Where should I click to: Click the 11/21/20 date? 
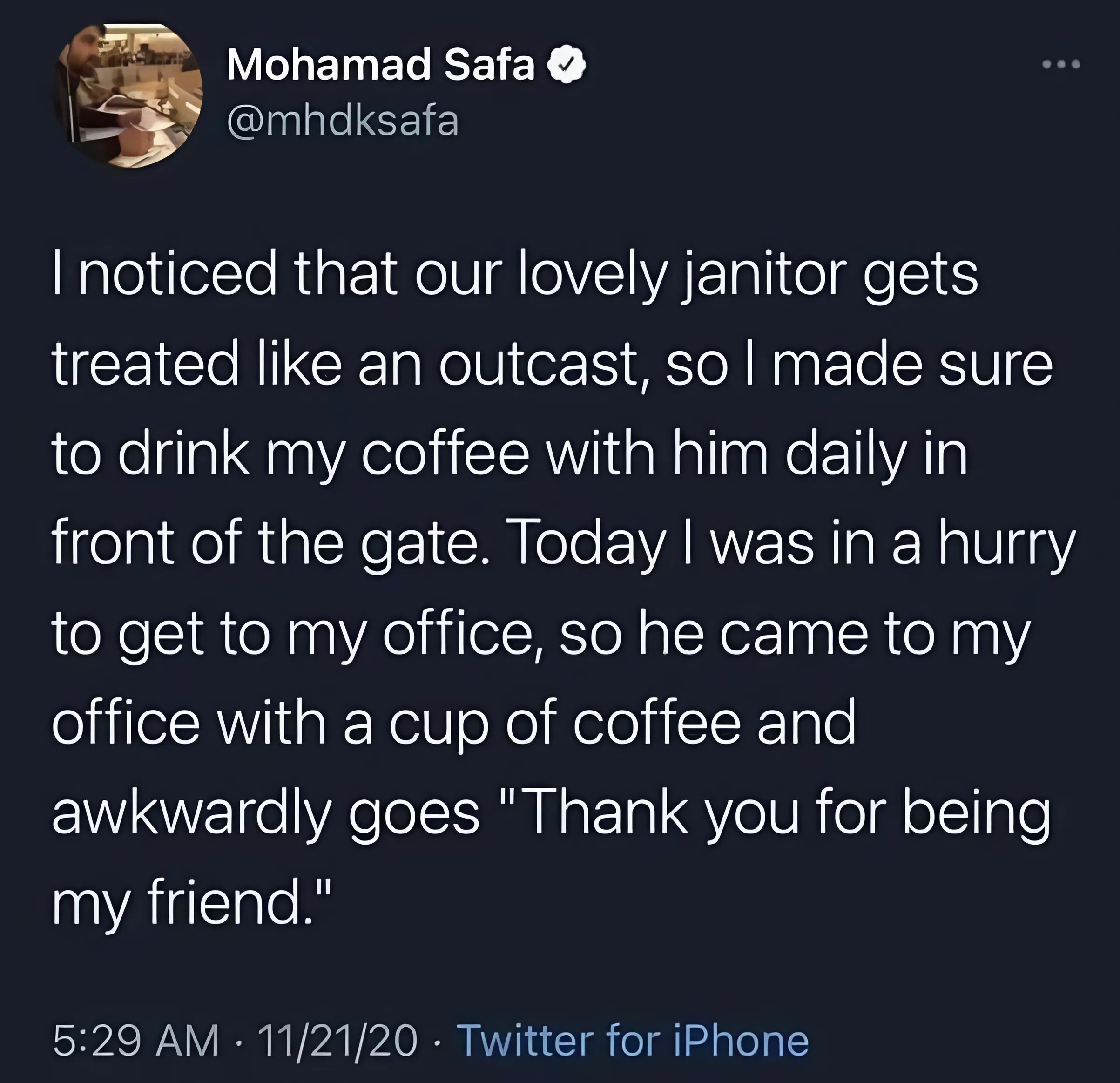coord(337,1040)
